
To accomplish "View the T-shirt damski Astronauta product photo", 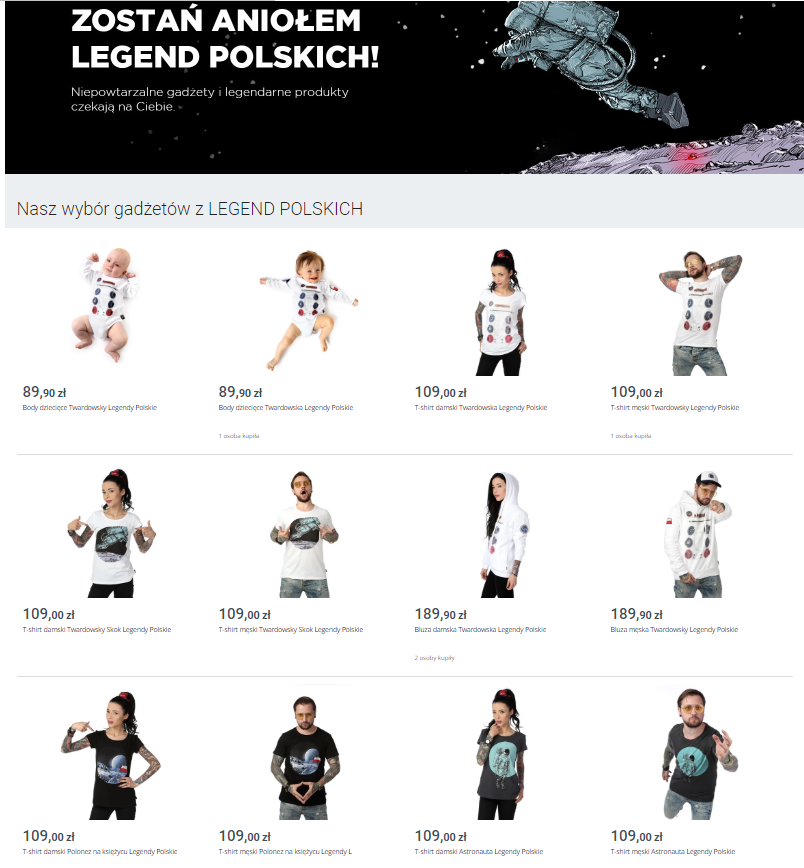I will pyautogui.click(x=502, y=755).
